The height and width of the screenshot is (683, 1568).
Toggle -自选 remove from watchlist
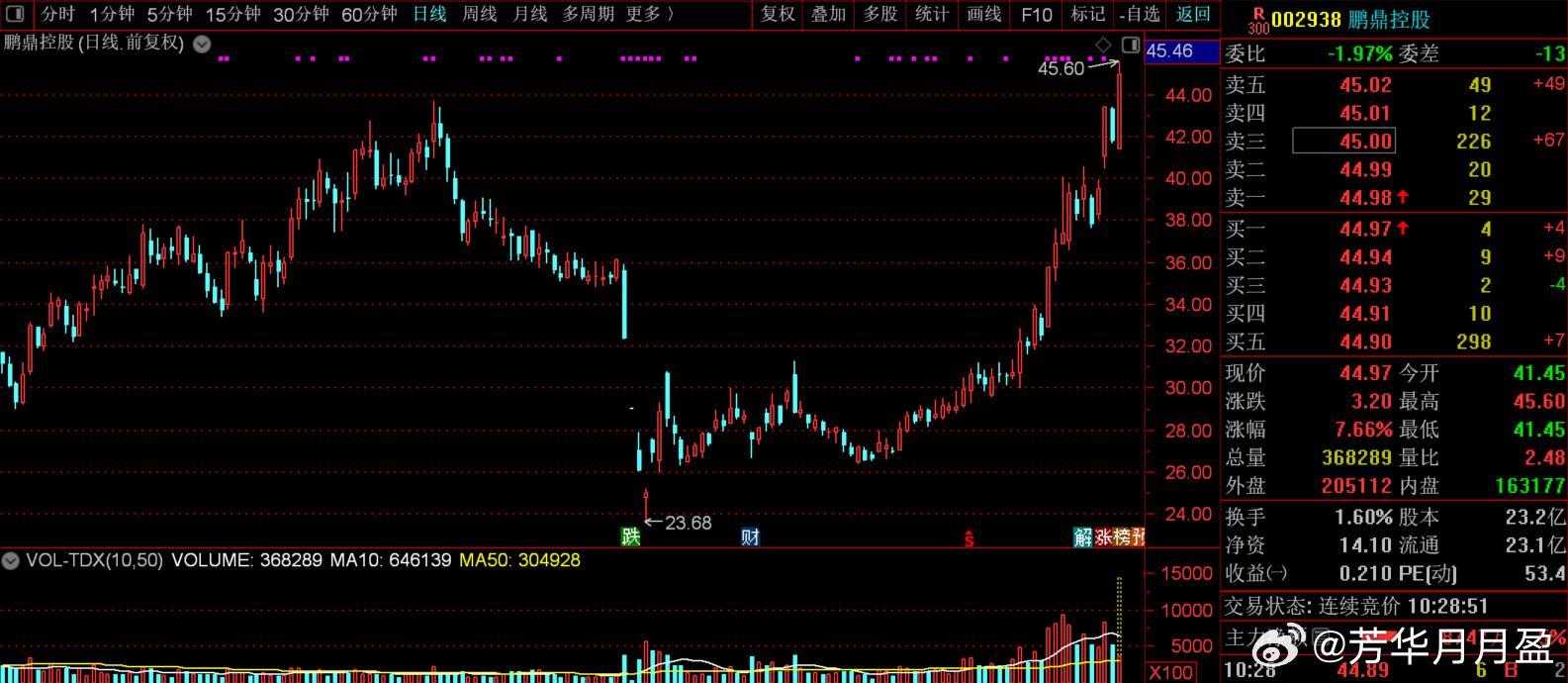click(x=1141, y=14)
